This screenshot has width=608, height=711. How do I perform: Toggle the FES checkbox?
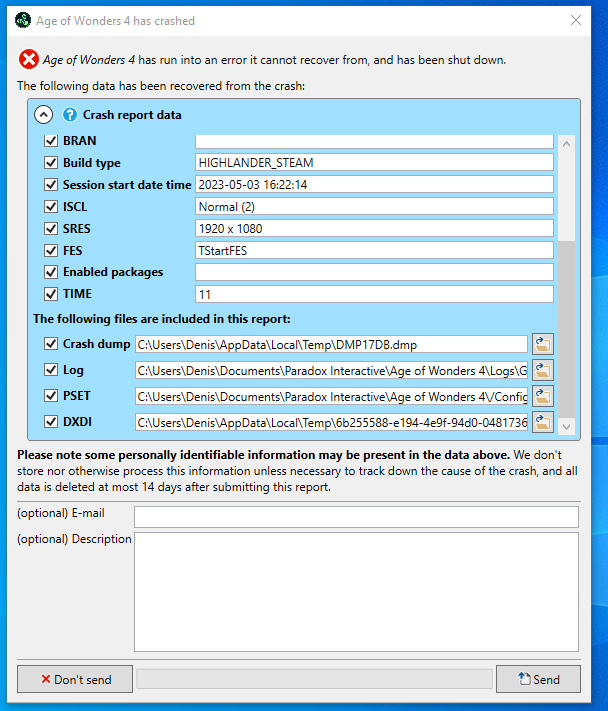click(x=51, y=250)
